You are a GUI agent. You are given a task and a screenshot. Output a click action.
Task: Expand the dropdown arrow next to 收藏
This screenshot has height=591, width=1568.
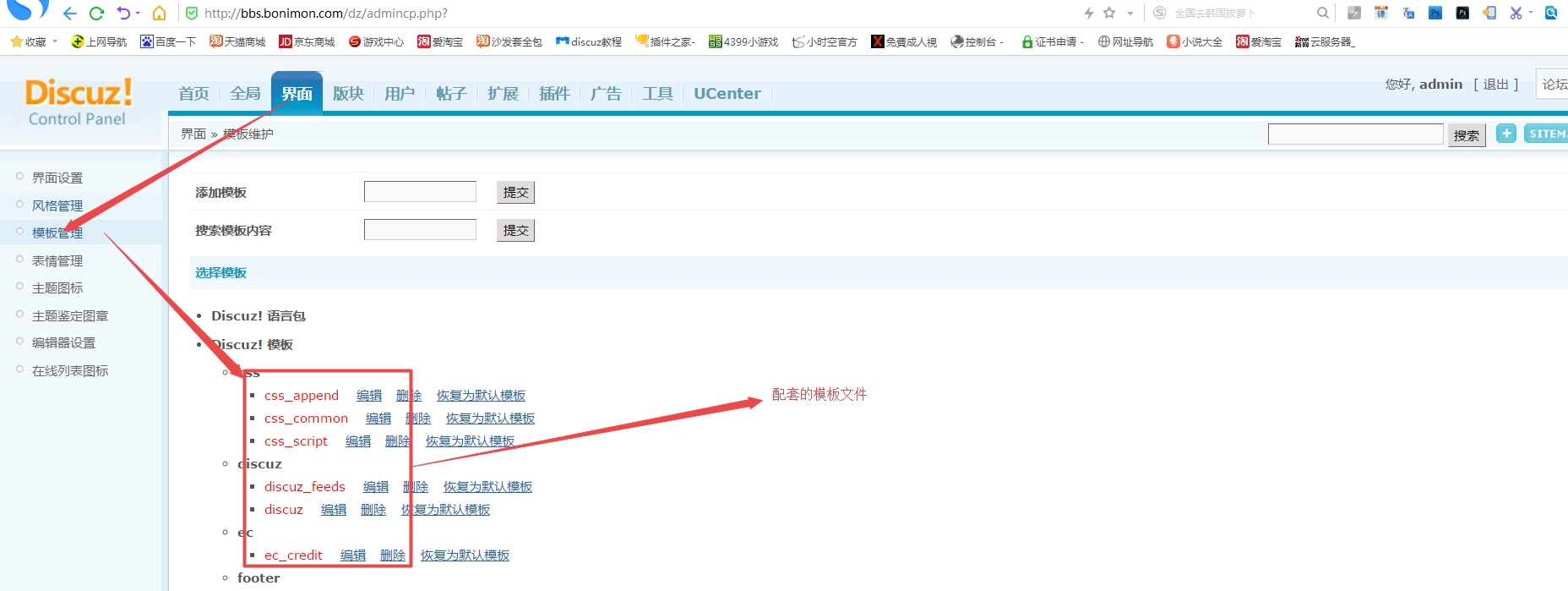pos(55,41)
